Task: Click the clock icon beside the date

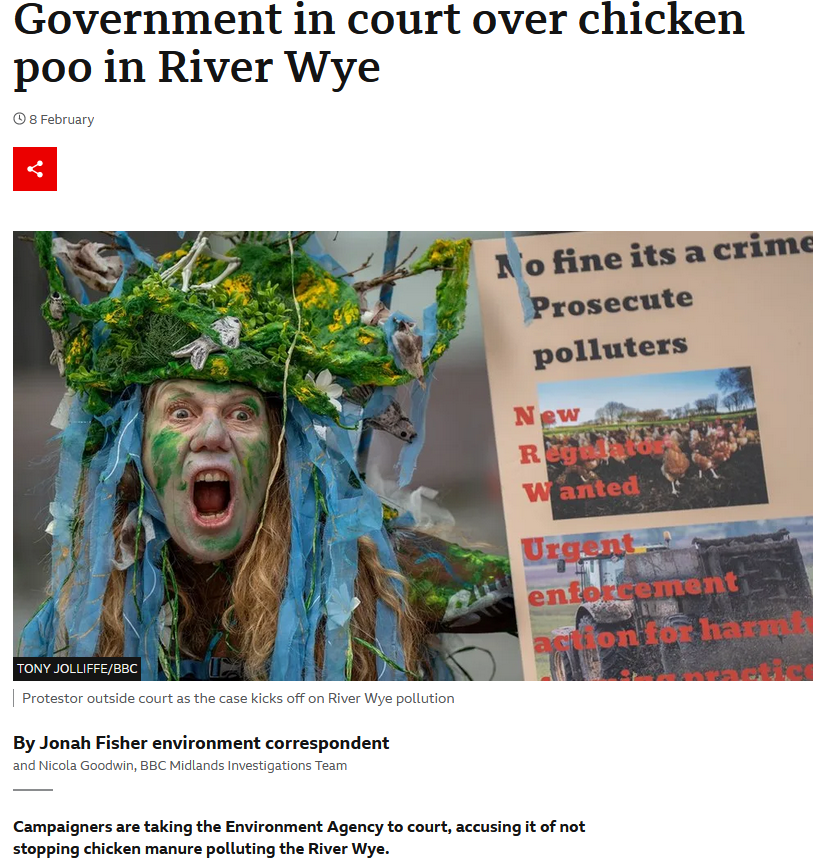Action: coord(19,119)
